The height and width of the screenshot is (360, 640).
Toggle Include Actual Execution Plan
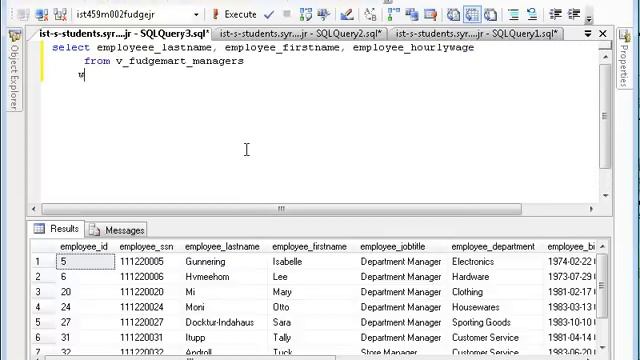pyautogui.click(x=393, y=15)
